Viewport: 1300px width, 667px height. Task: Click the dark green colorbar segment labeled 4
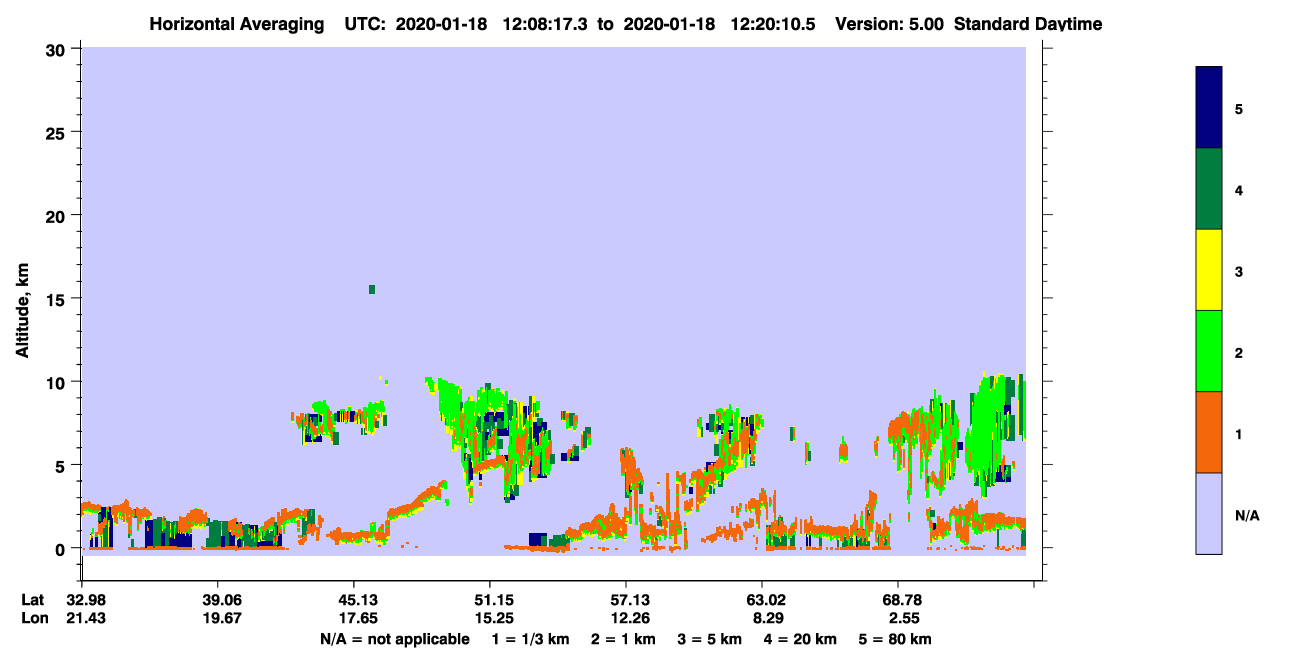coord(1209,189)
